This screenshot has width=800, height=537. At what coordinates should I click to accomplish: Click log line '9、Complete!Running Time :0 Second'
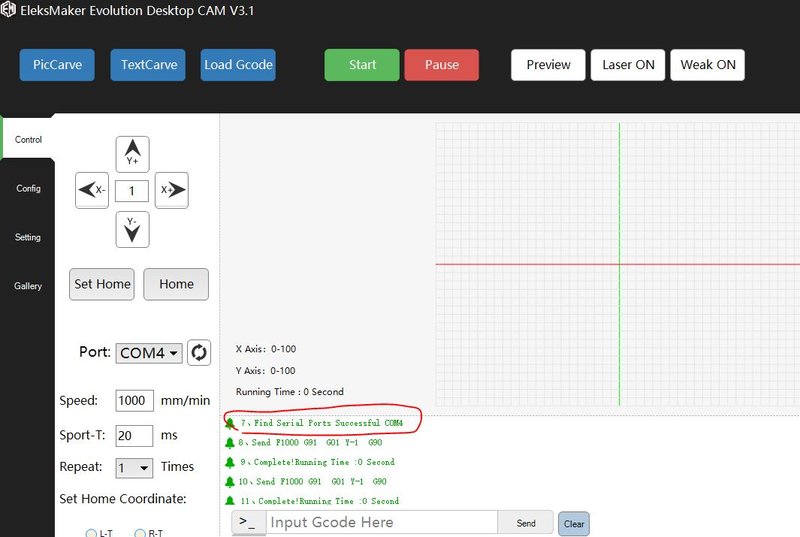317,462
